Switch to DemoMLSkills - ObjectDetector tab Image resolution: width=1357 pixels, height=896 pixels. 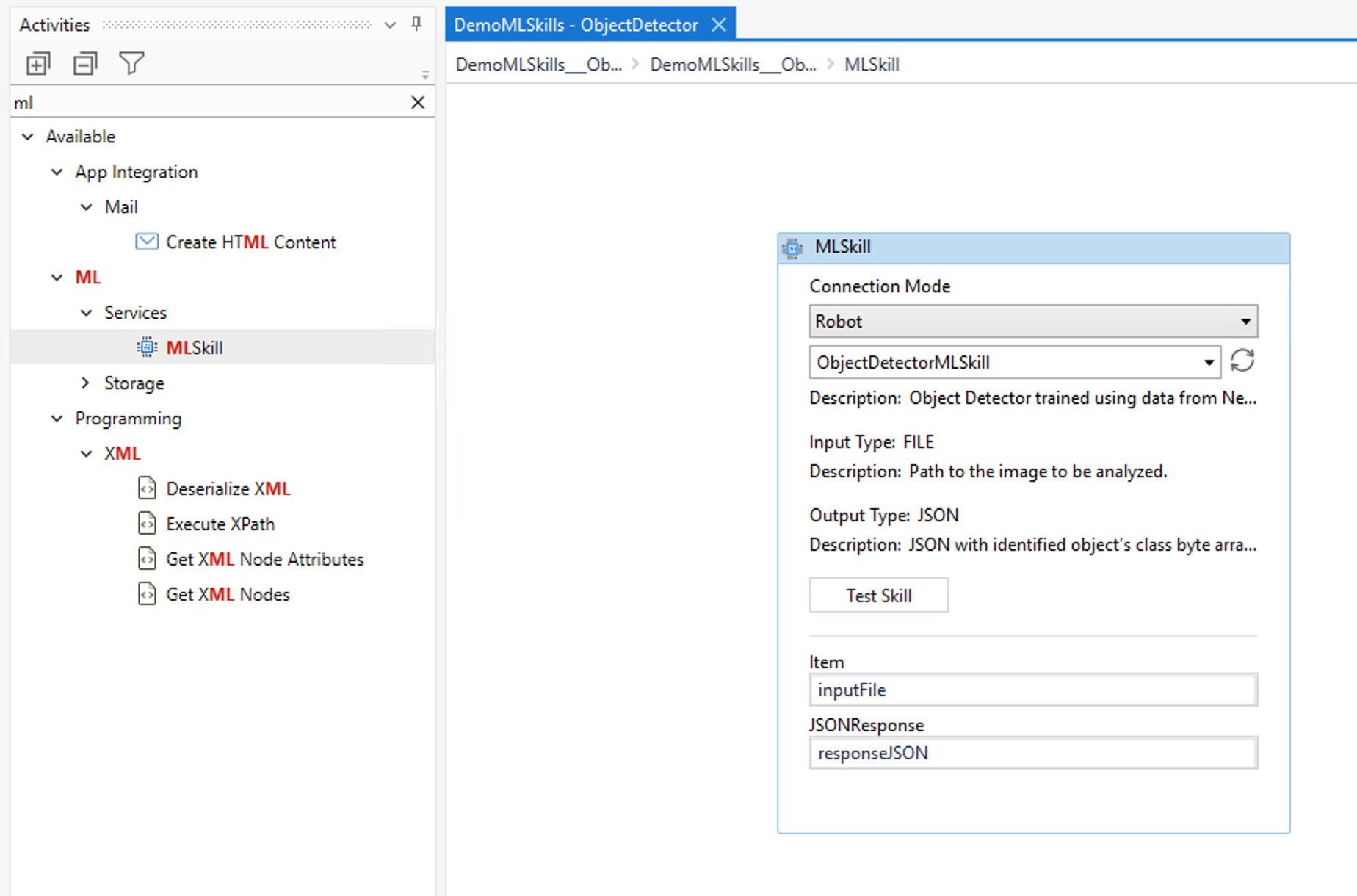tap(576, 25)
